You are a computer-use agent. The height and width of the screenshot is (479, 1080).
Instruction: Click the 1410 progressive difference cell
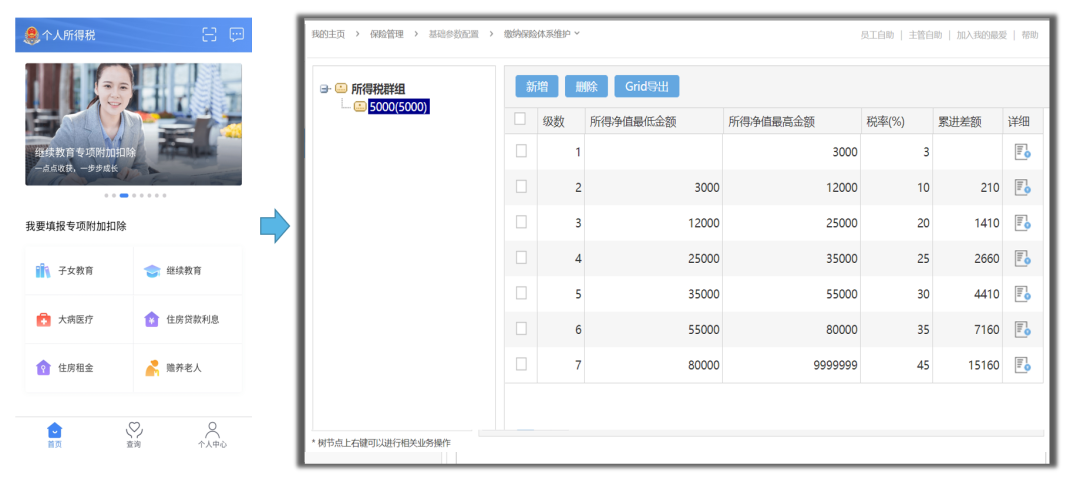(968, 223)
